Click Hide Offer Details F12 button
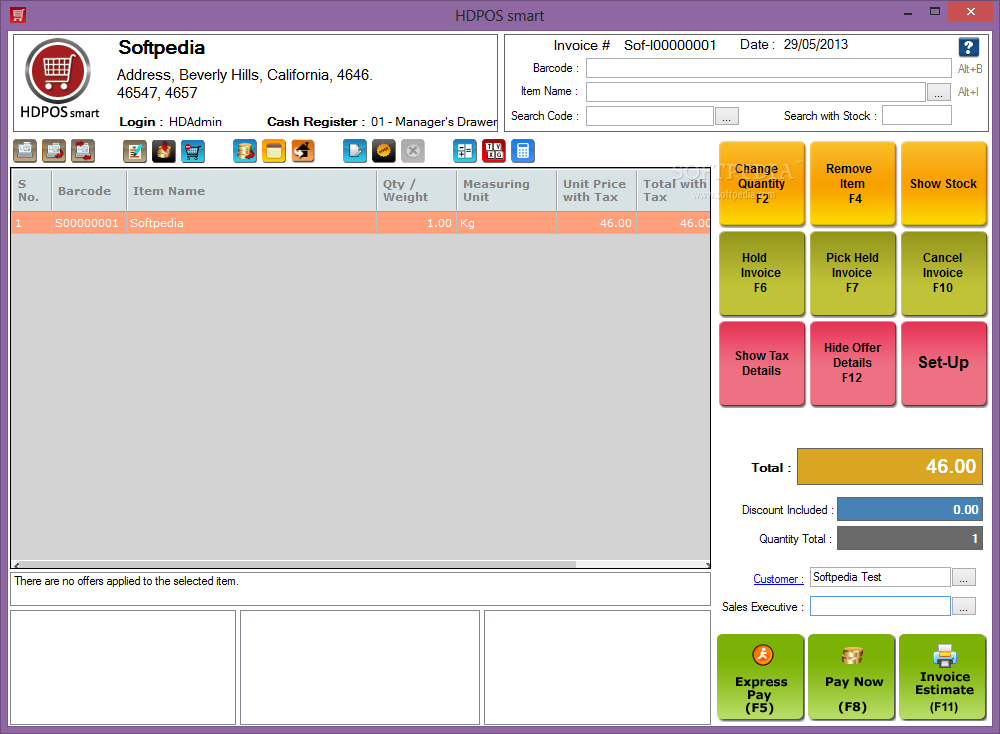Screen dimensions: 1000x734 coord(853,363)
